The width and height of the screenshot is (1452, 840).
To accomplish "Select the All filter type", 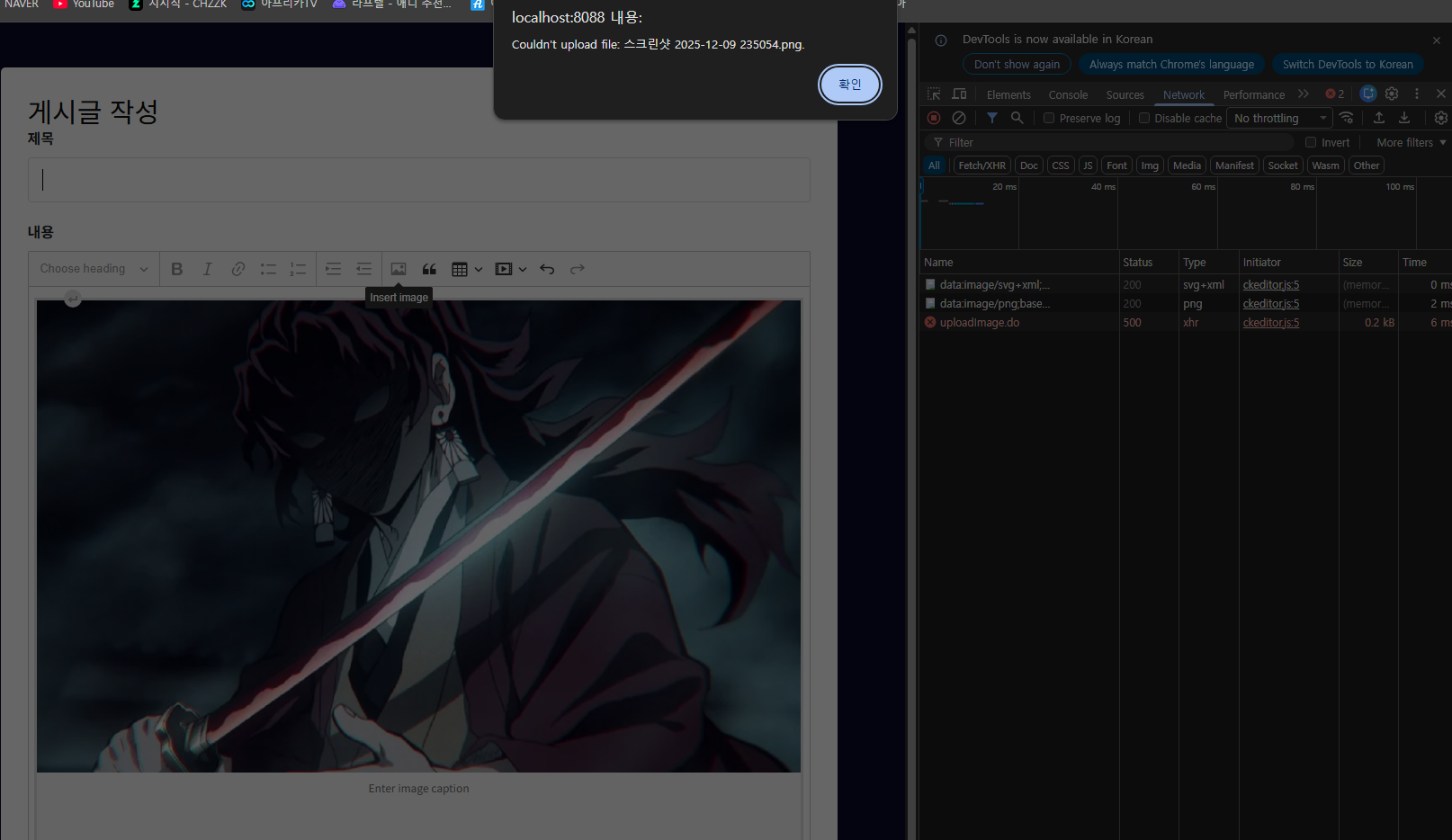I will [934, 165].
